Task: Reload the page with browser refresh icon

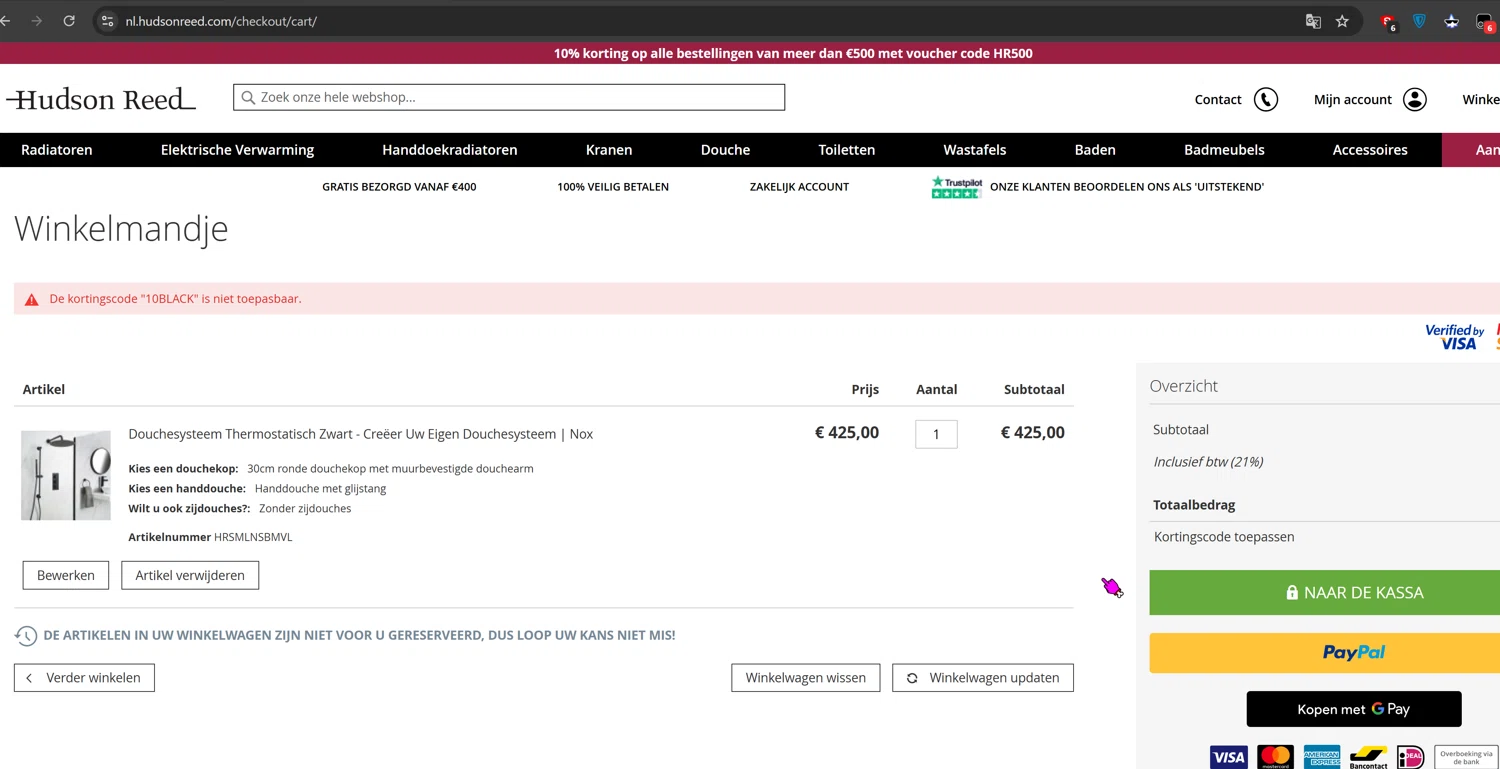Action: [69, 21]
